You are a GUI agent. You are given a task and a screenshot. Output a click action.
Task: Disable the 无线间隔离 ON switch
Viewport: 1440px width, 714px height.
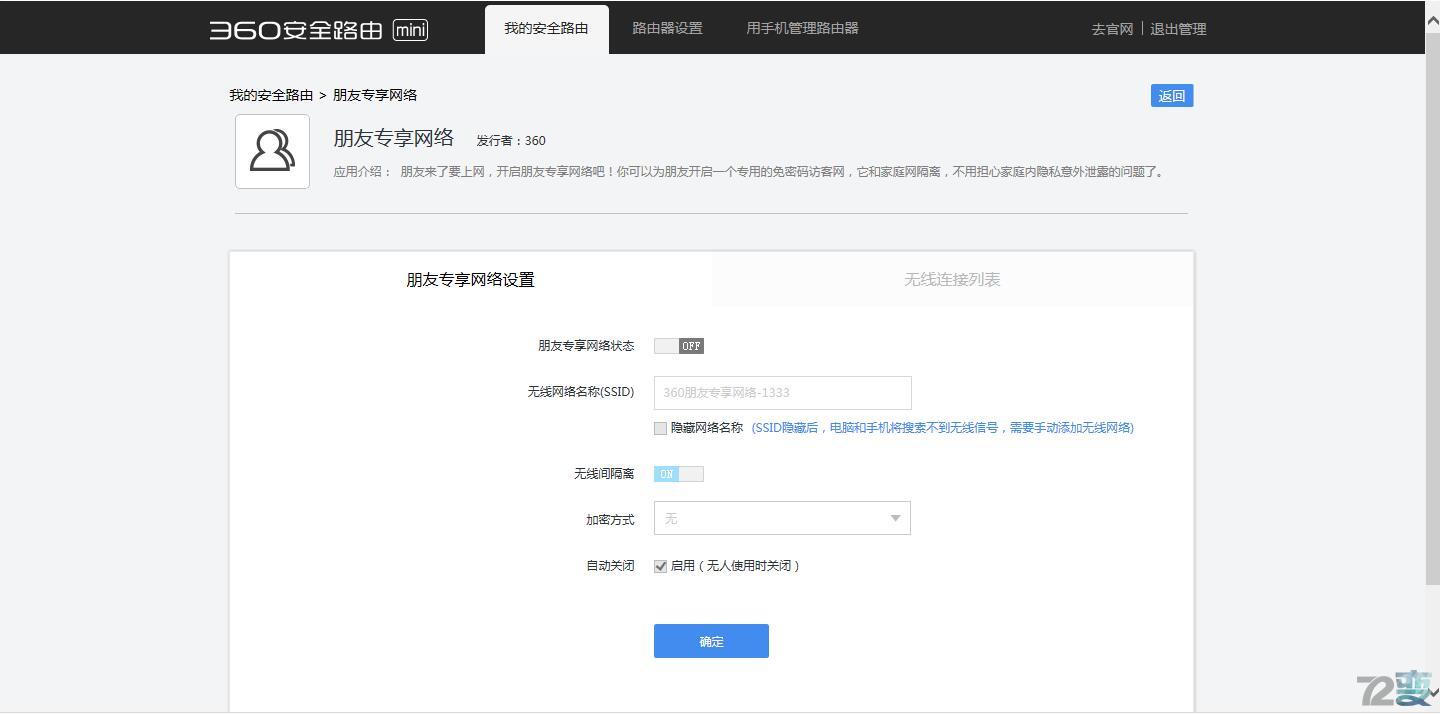[679, 473]
